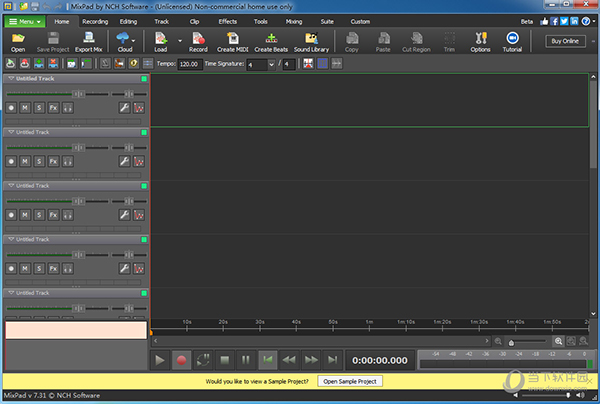
Task: Open the Track tab
Action: (x=161, y=22)
